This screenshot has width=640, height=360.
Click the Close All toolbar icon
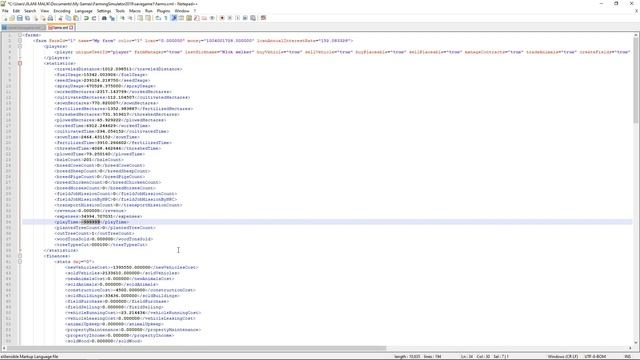(x=43, y=18)
